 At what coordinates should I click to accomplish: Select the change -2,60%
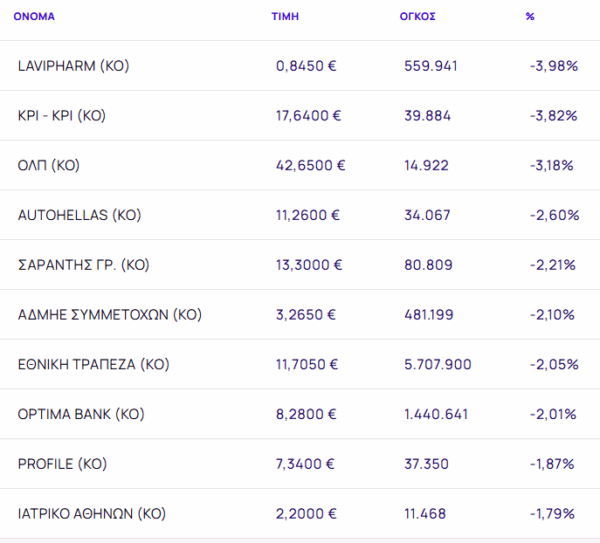pyautogui.click(x=554, y=215)
